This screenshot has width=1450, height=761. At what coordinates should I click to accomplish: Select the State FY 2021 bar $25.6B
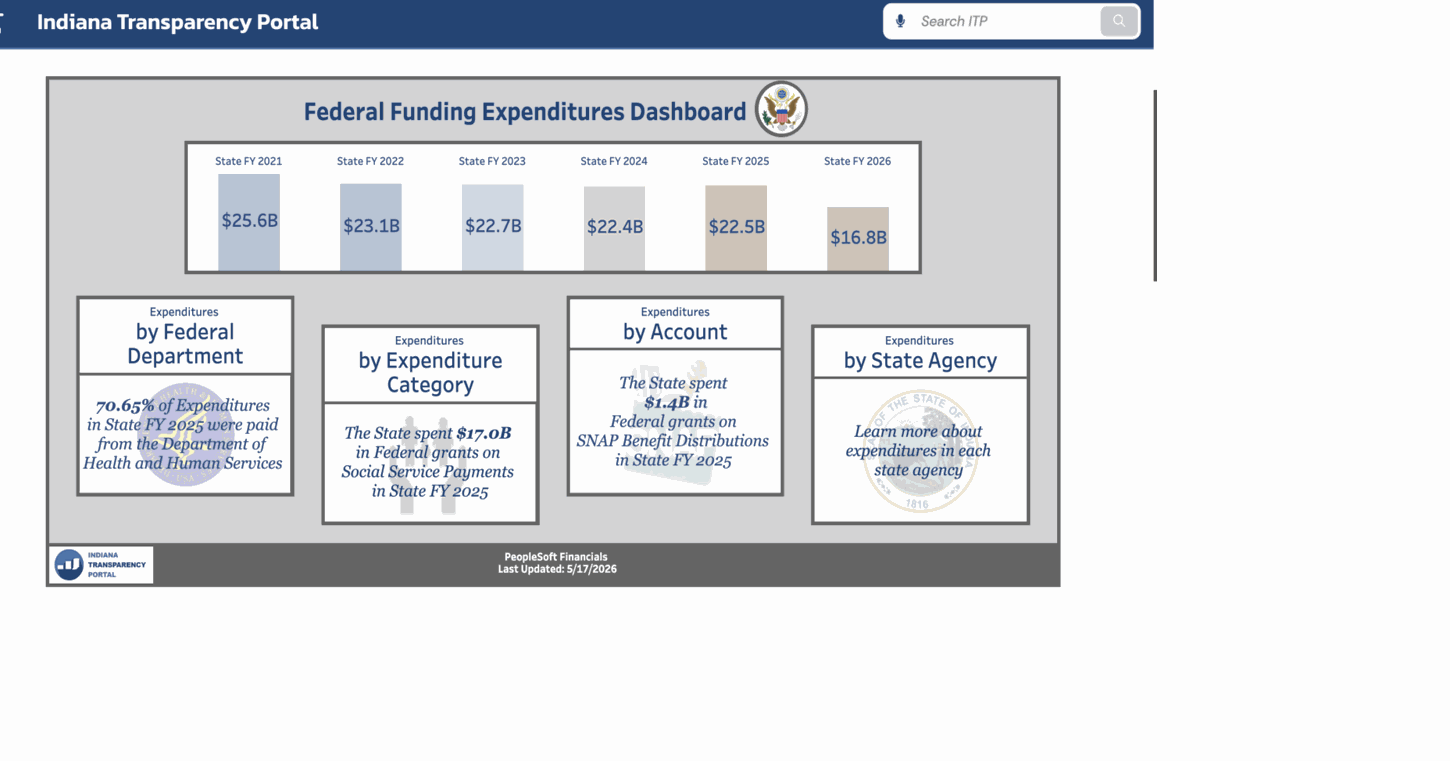[x=249, y=222]
